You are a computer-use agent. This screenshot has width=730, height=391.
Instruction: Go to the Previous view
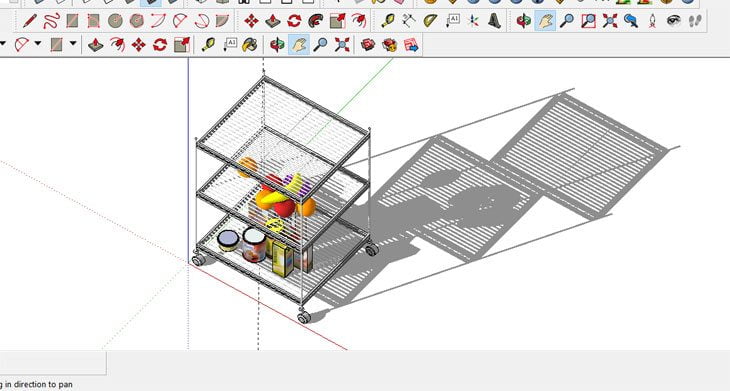tap(631, 21)
